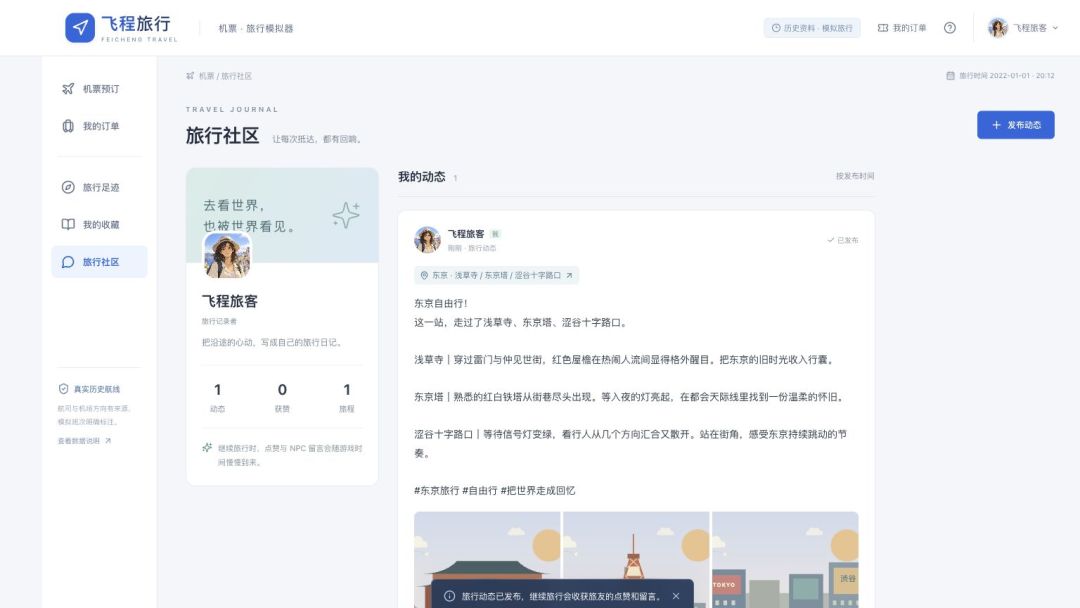
Task: Open 我的收藏 in the sidebar
Action: [99, 224]
